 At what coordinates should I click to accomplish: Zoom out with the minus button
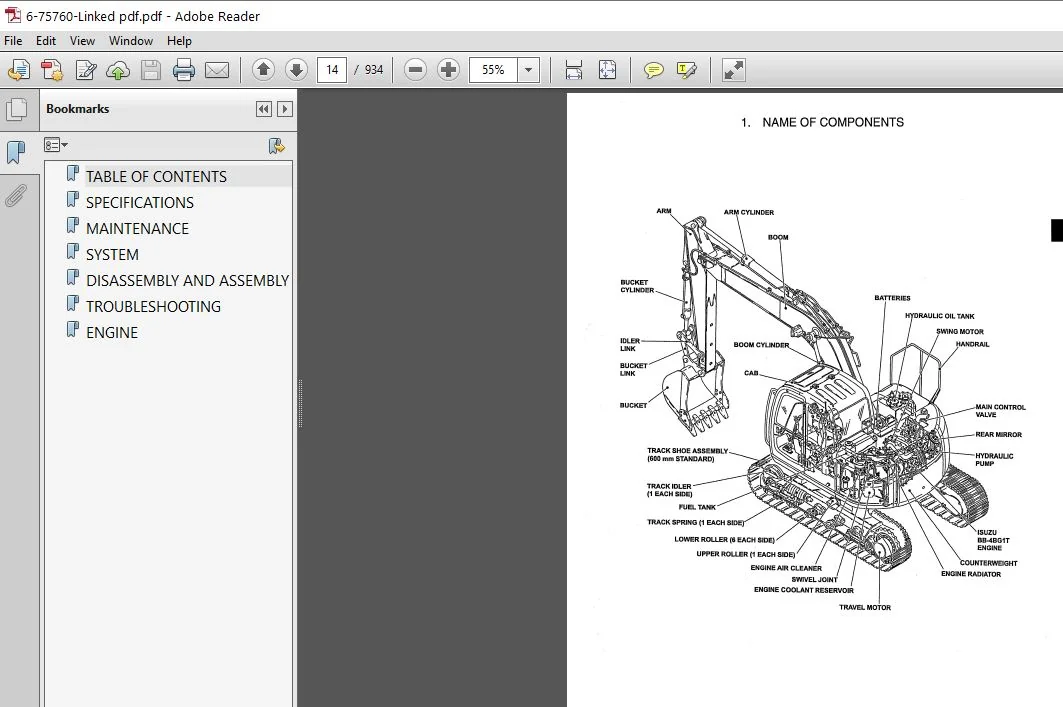(415, 69)
